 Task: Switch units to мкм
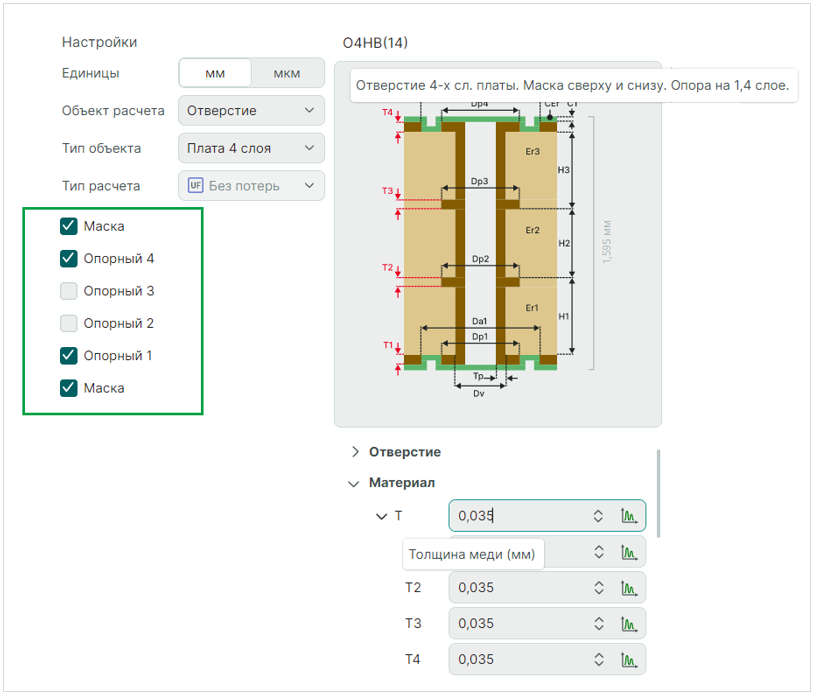(x=287, y=73)
